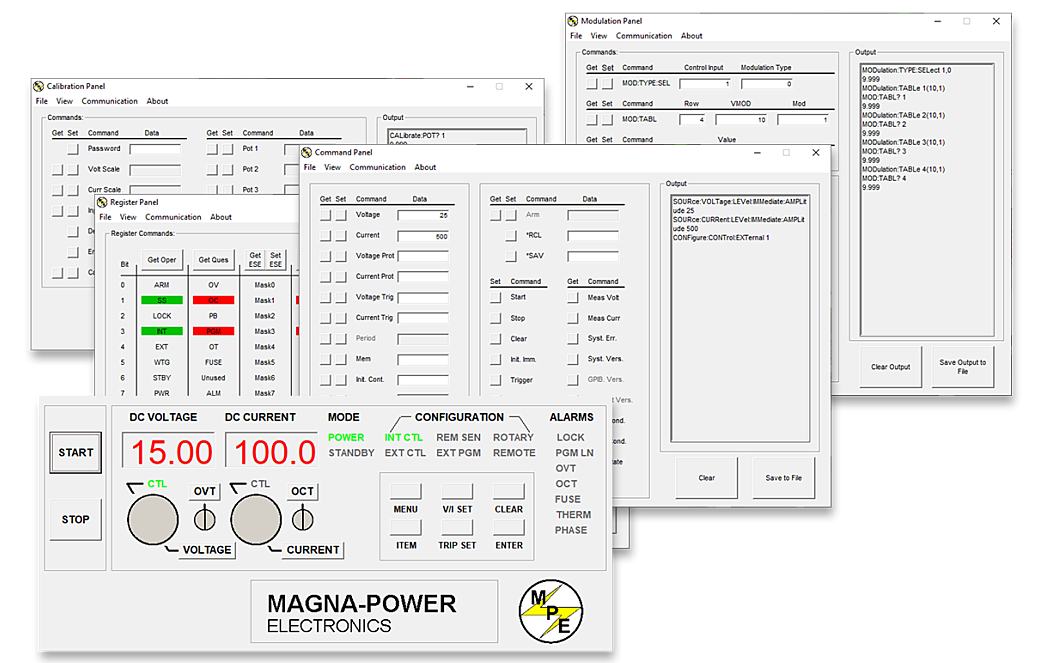The width and height of the screenshot is (1041, 663).
Task: Click the *RCL data field in Command Panel
Action: point(593,236)
